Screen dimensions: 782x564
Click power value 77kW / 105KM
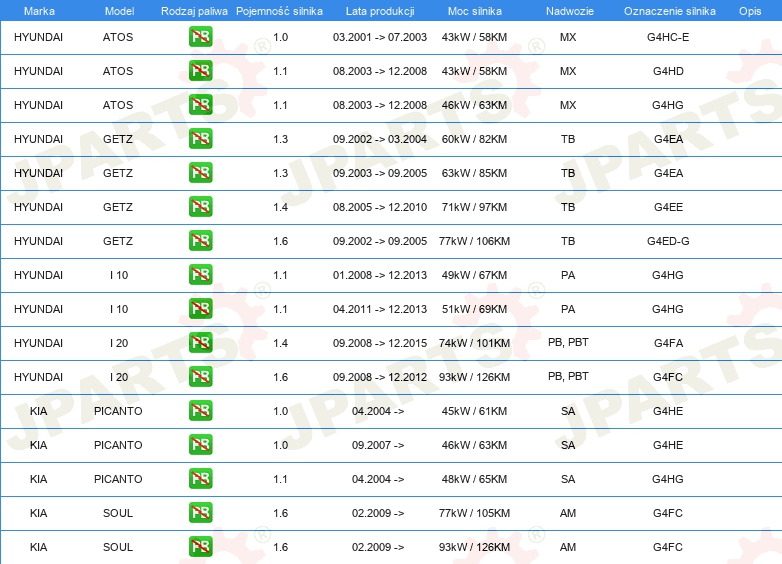click(x=474, y=513)
